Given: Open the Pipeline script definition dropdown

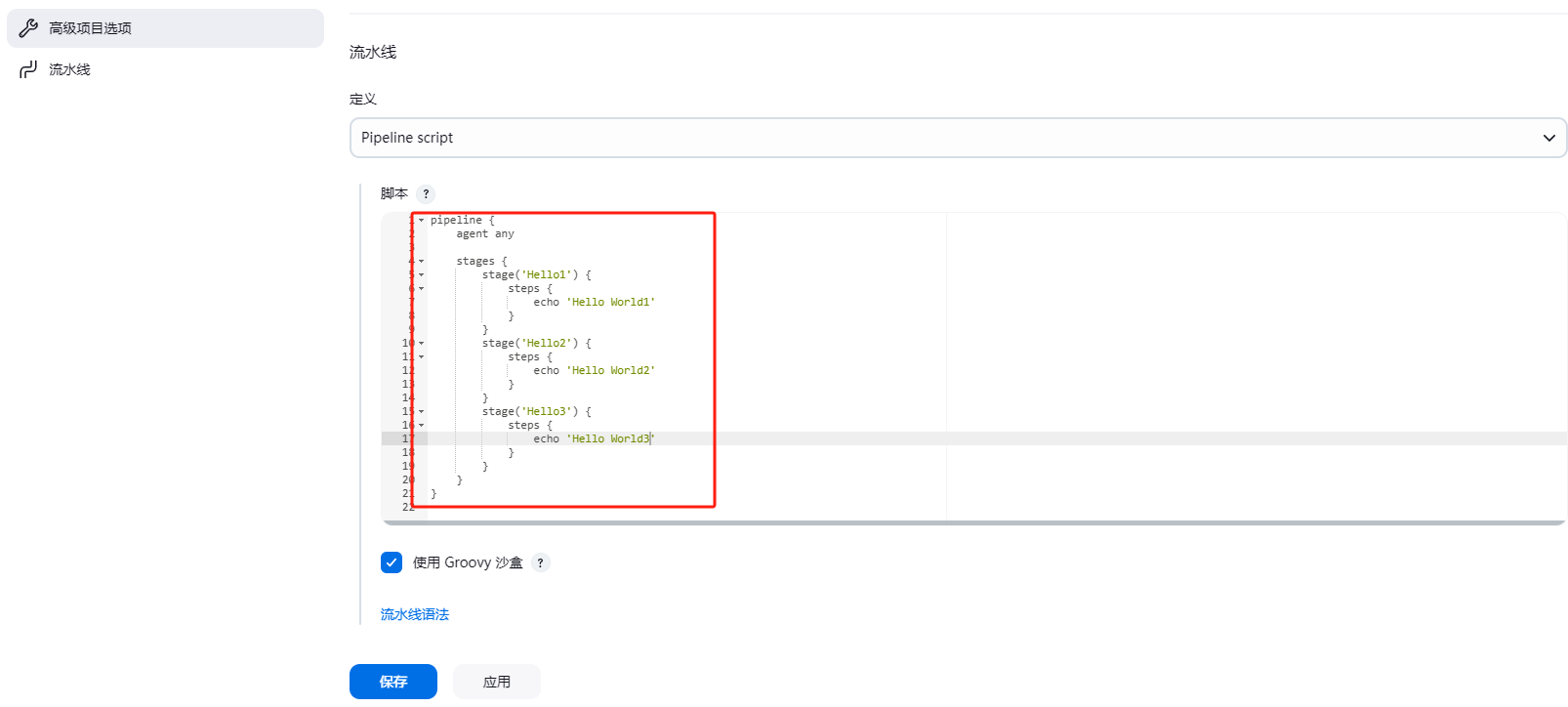Looking at the screenshot, I should (958, 138).
